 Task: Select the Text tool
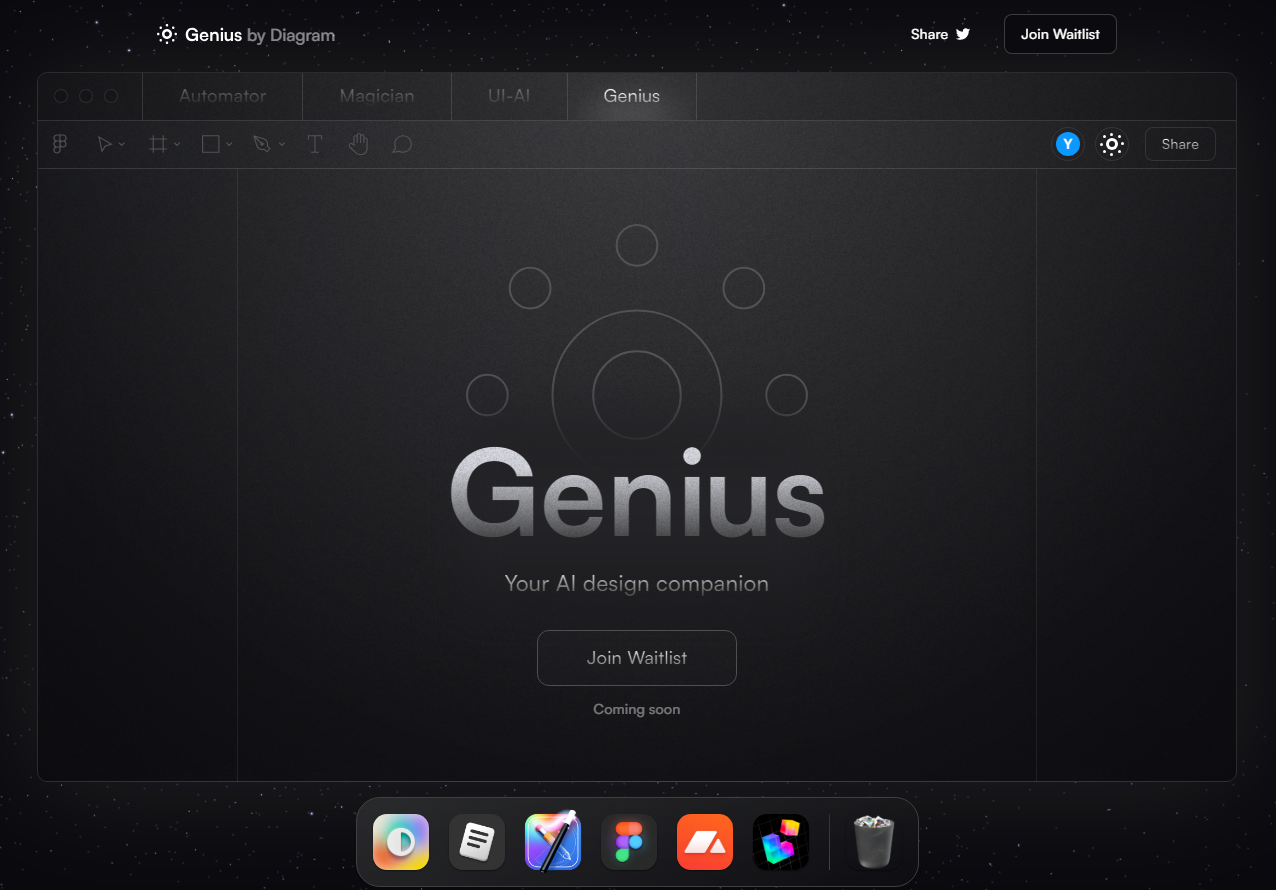tap(314, 144)
